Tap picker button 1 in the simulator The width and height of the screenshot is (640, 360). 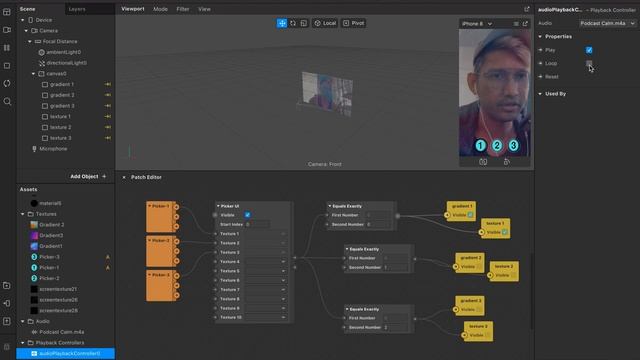pos(480,146)
